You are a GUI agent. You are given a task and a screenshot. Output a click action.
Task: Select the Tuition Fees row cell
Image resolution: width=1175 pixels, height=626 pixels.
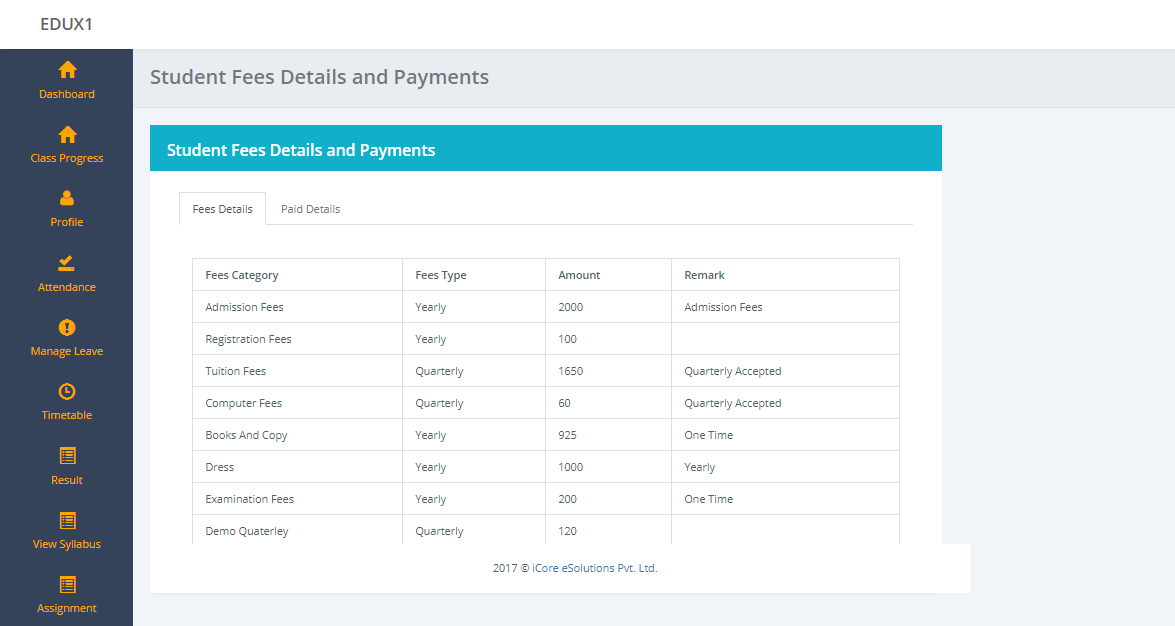click(236, 371)
